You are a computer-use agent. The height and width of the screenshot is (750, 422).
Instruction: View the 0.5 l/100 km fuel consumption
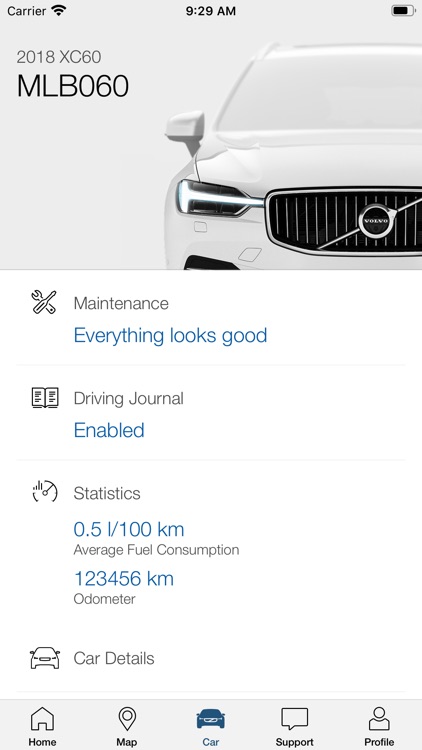(129, 529)
